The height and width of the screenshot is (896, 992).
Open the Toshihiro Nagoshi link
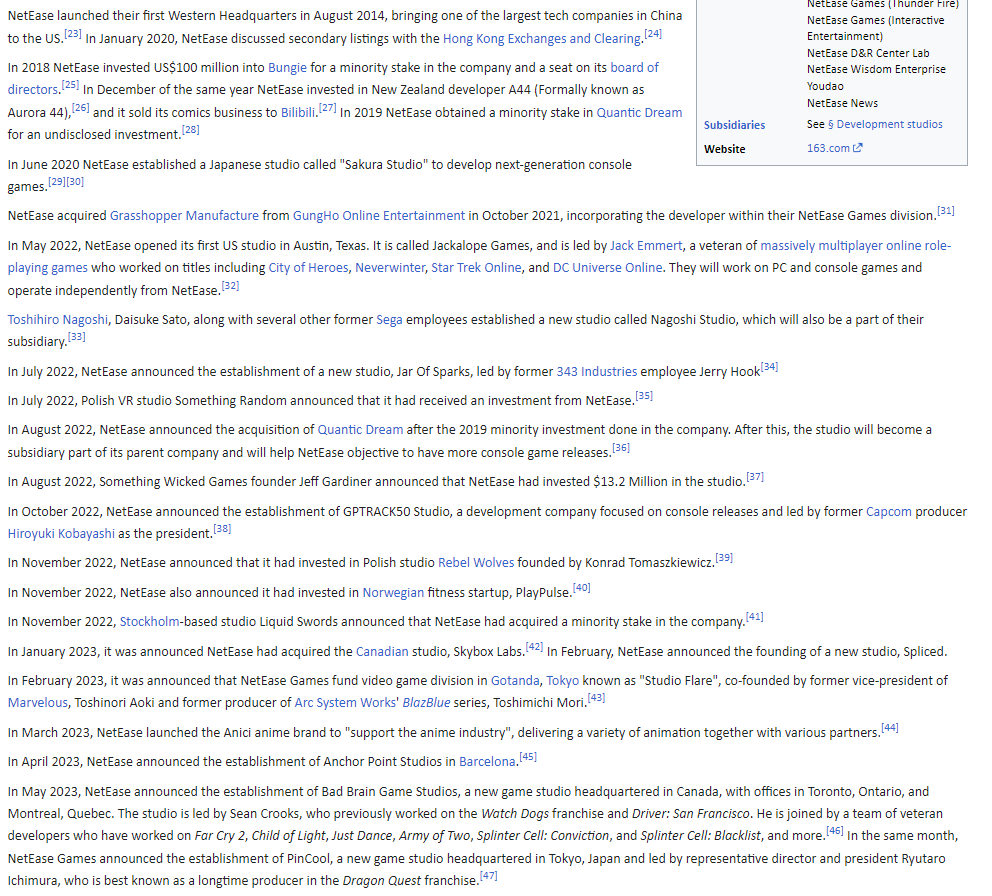pos(58,320)
